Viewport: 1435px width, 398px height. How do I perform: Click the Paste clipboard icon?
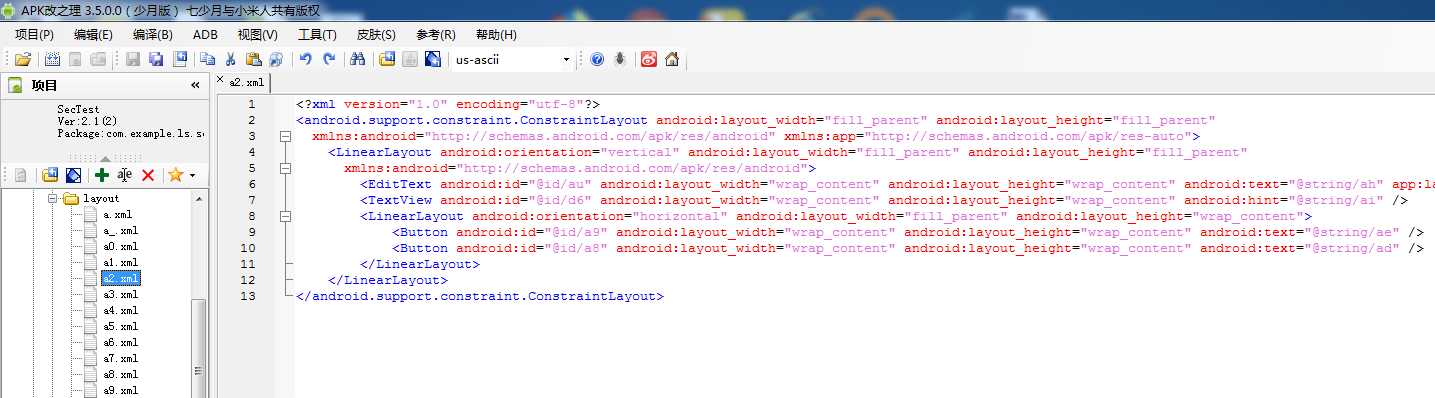tap(253, 59)
